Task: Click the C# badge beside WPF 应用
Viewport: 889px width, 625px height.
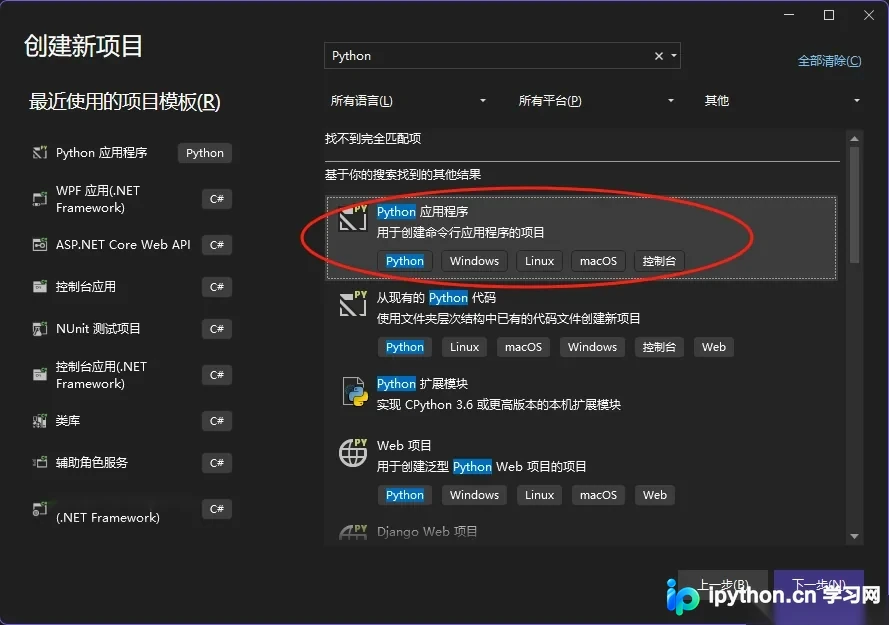Action: (x=217, y=199)
